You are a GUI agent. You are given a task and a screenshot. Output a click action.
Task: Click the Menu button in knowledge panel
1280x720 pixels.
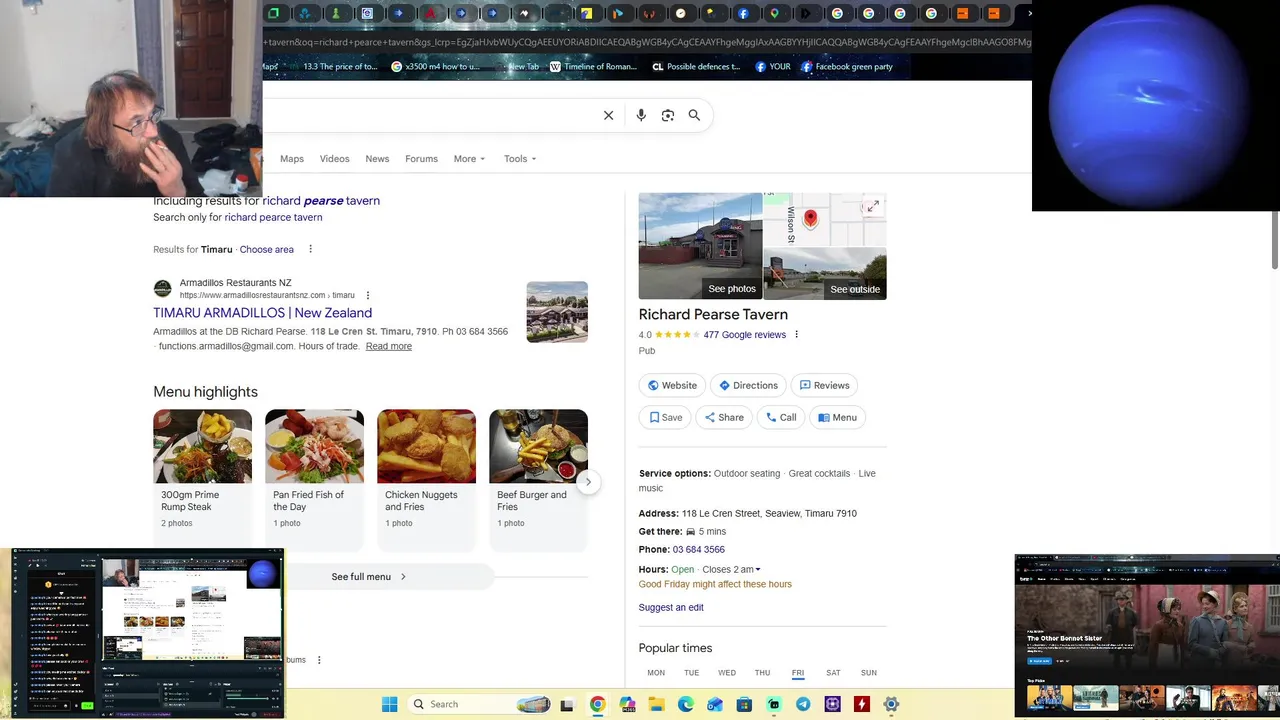coord(837,417)
